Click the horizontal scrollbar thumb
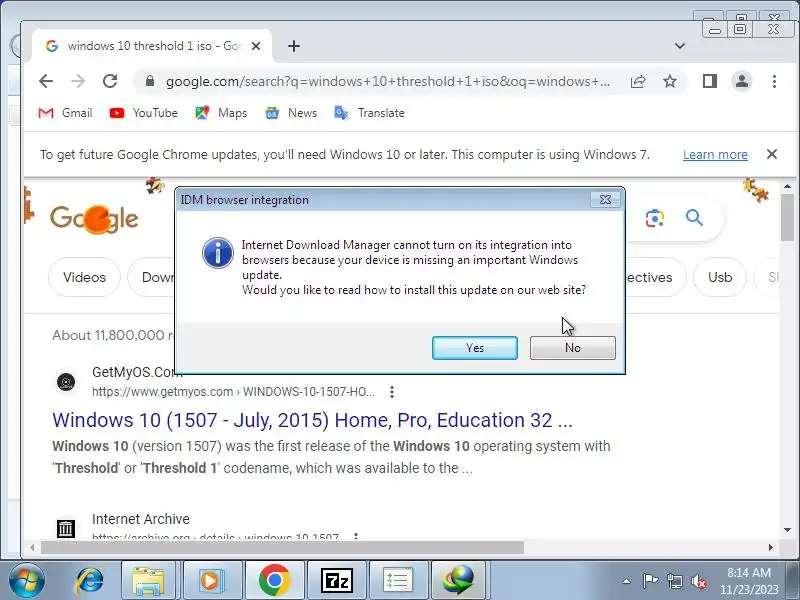The image size is (800, 600). tap(282, 547)
